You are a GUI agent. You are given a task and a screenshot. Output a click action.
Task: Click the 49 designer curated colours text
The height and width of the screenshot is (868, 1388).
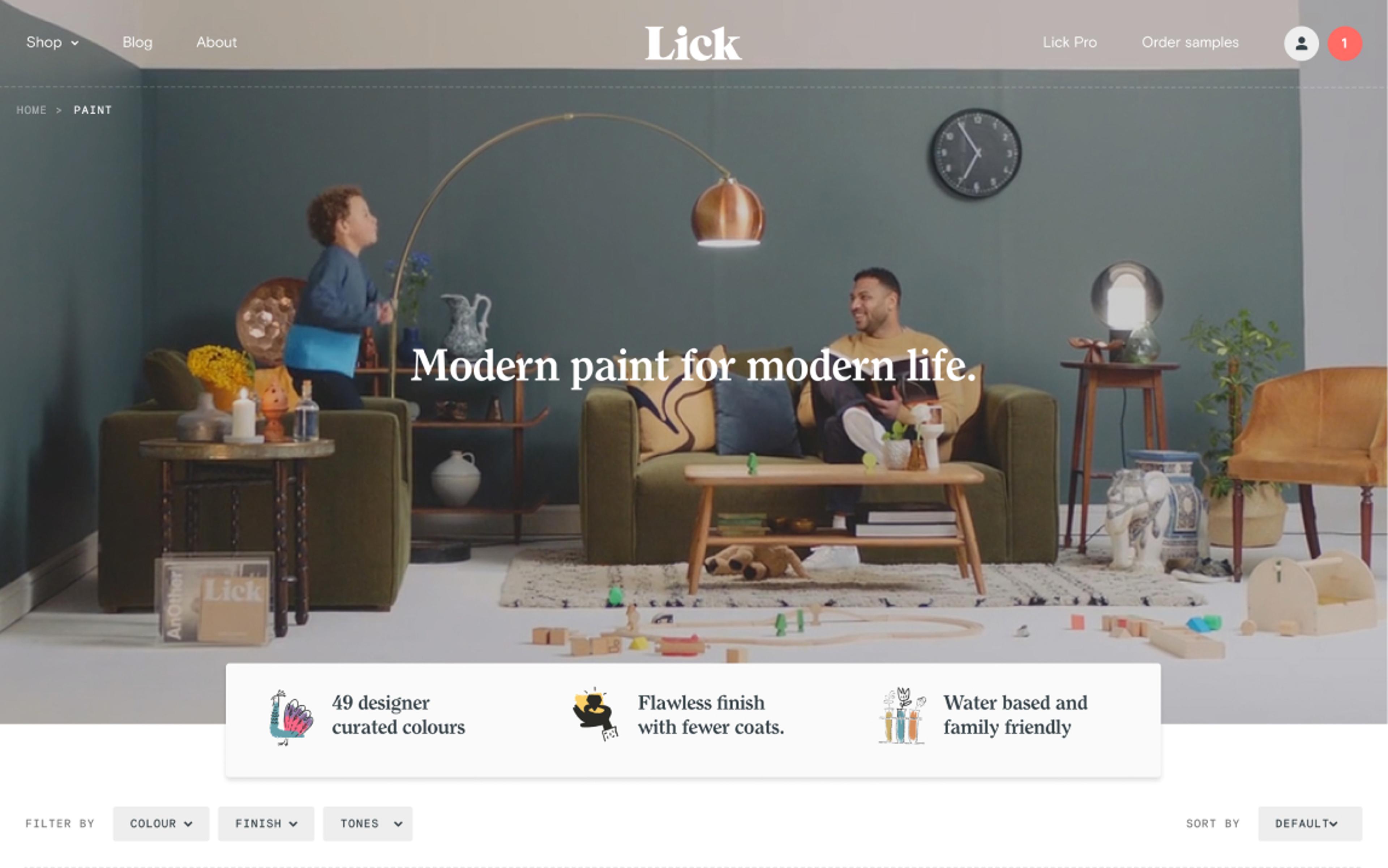point(398,715)
